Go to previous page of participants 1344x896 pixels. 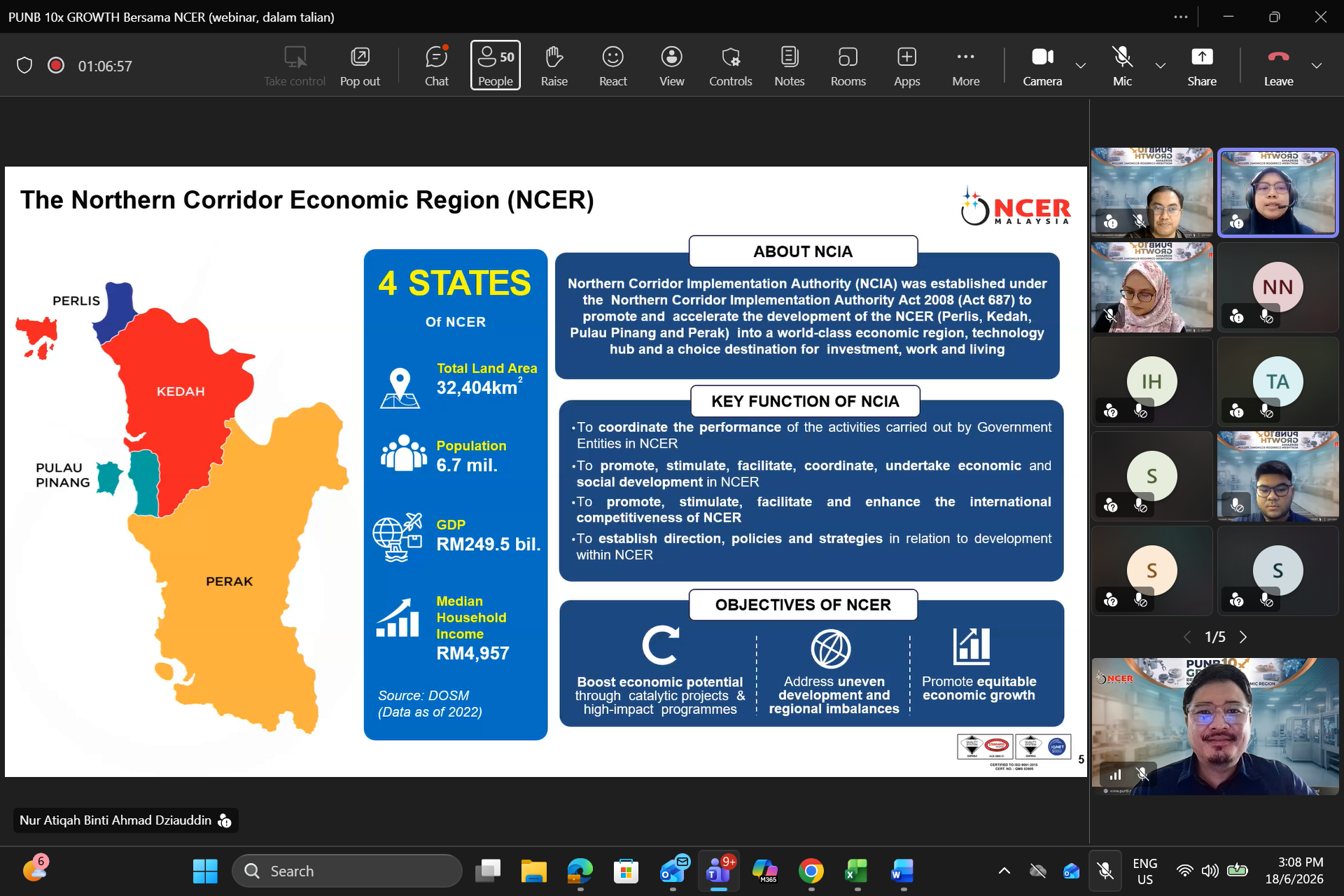(1187, 637)
